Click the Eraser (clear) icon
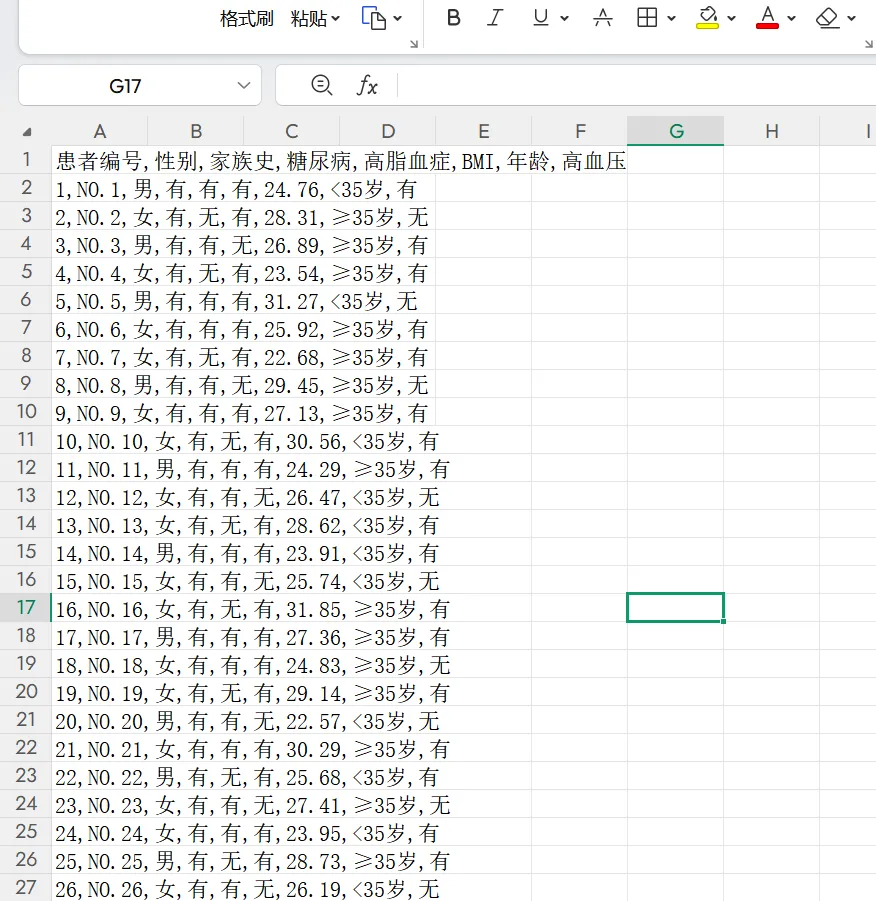 point(828,18)
